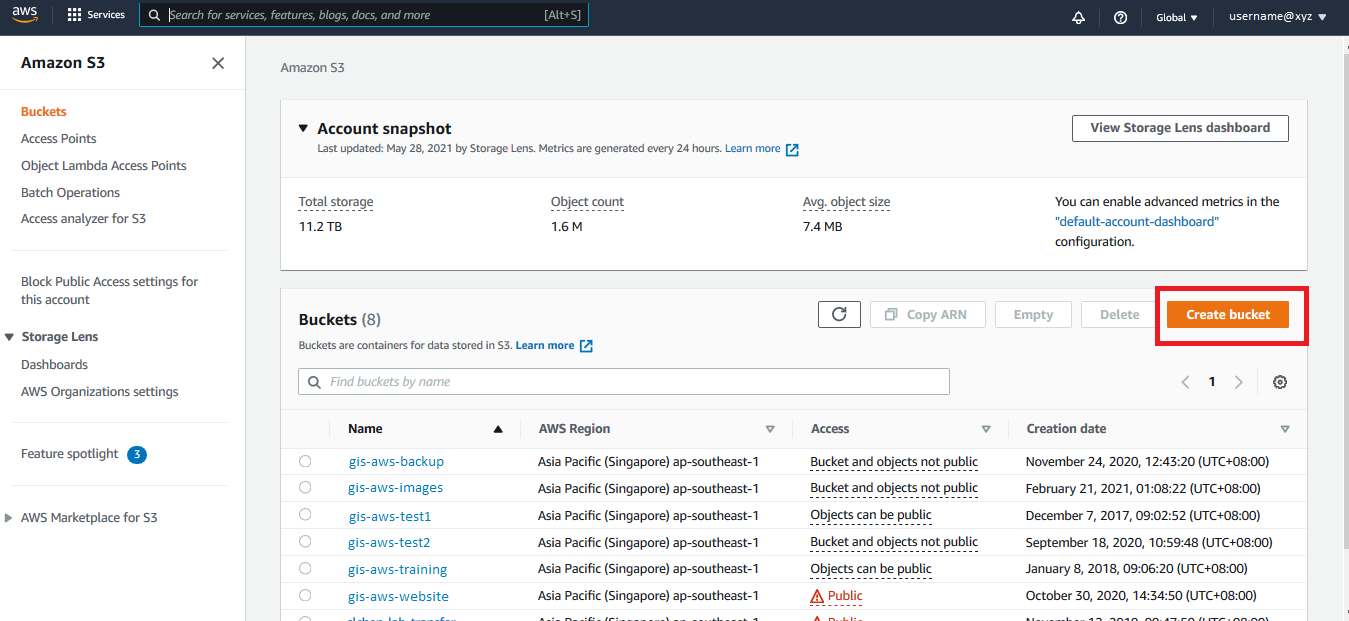Open Object Lambda Access Points
The width and height of the screenshot is (1349, 621).
pos(104,166)
